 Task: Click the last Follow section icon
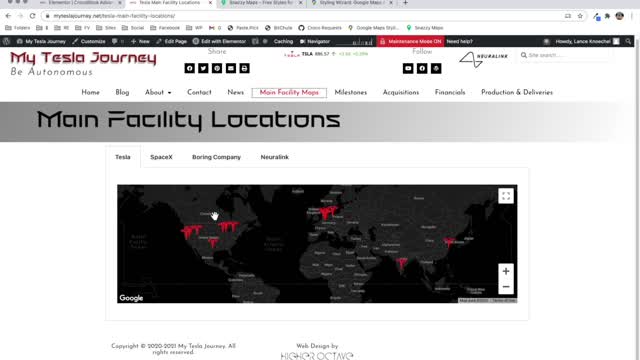pyautogui.click(x=436, y=68)
